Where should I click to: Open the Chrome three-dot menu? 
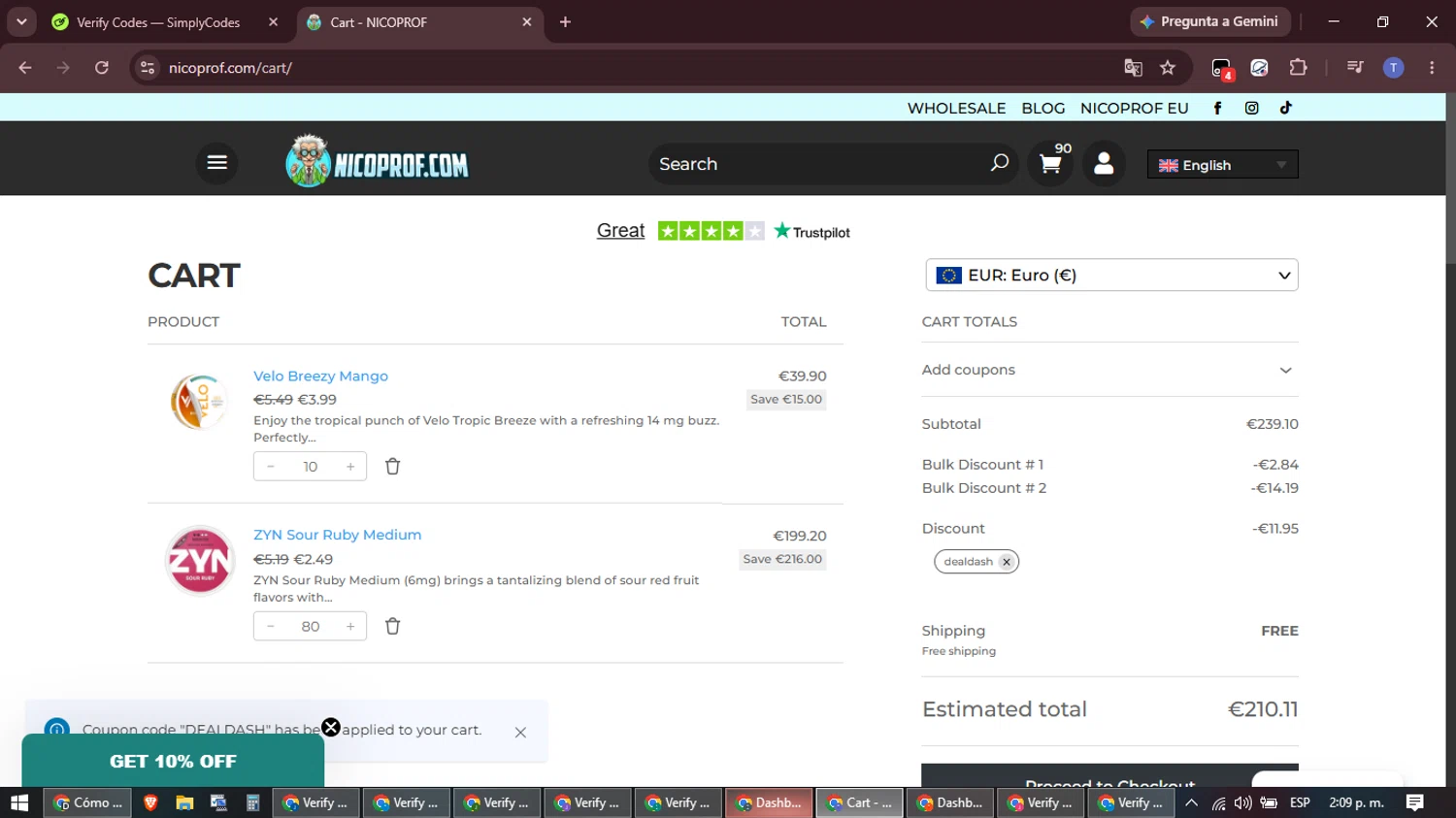tap(1432, 68)
